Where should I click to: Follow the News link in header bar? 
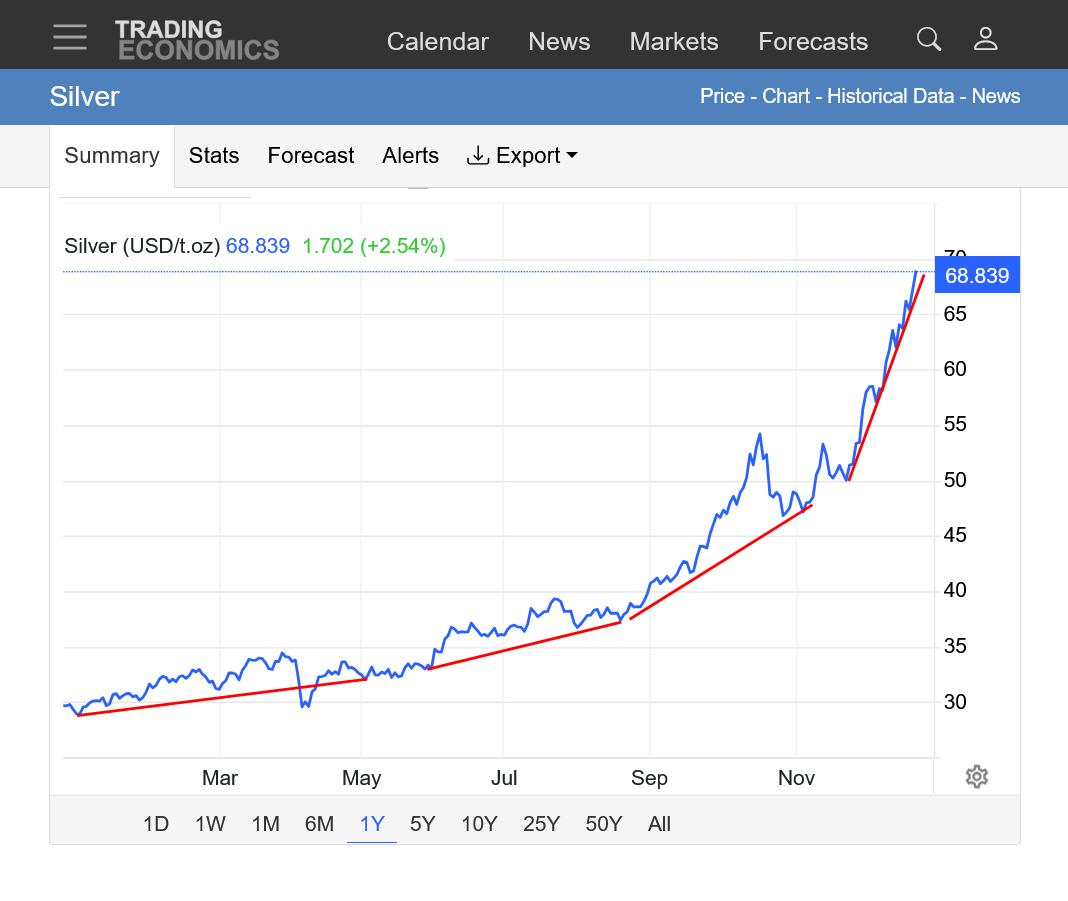coord(996,97)
